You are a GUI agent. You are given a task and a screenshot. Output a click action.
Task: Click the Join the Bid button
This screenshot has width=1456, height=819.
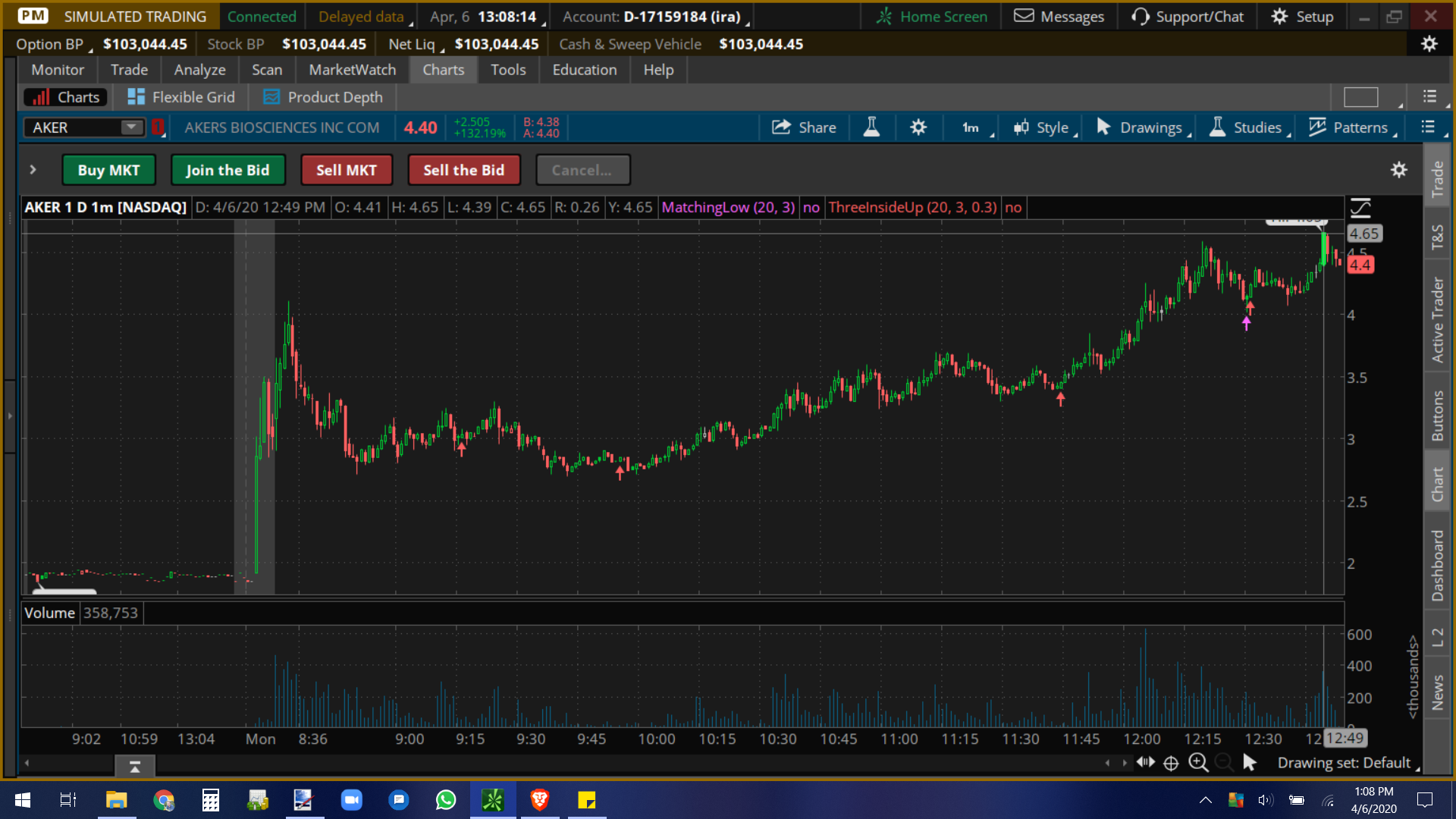(x=227, y=169)
